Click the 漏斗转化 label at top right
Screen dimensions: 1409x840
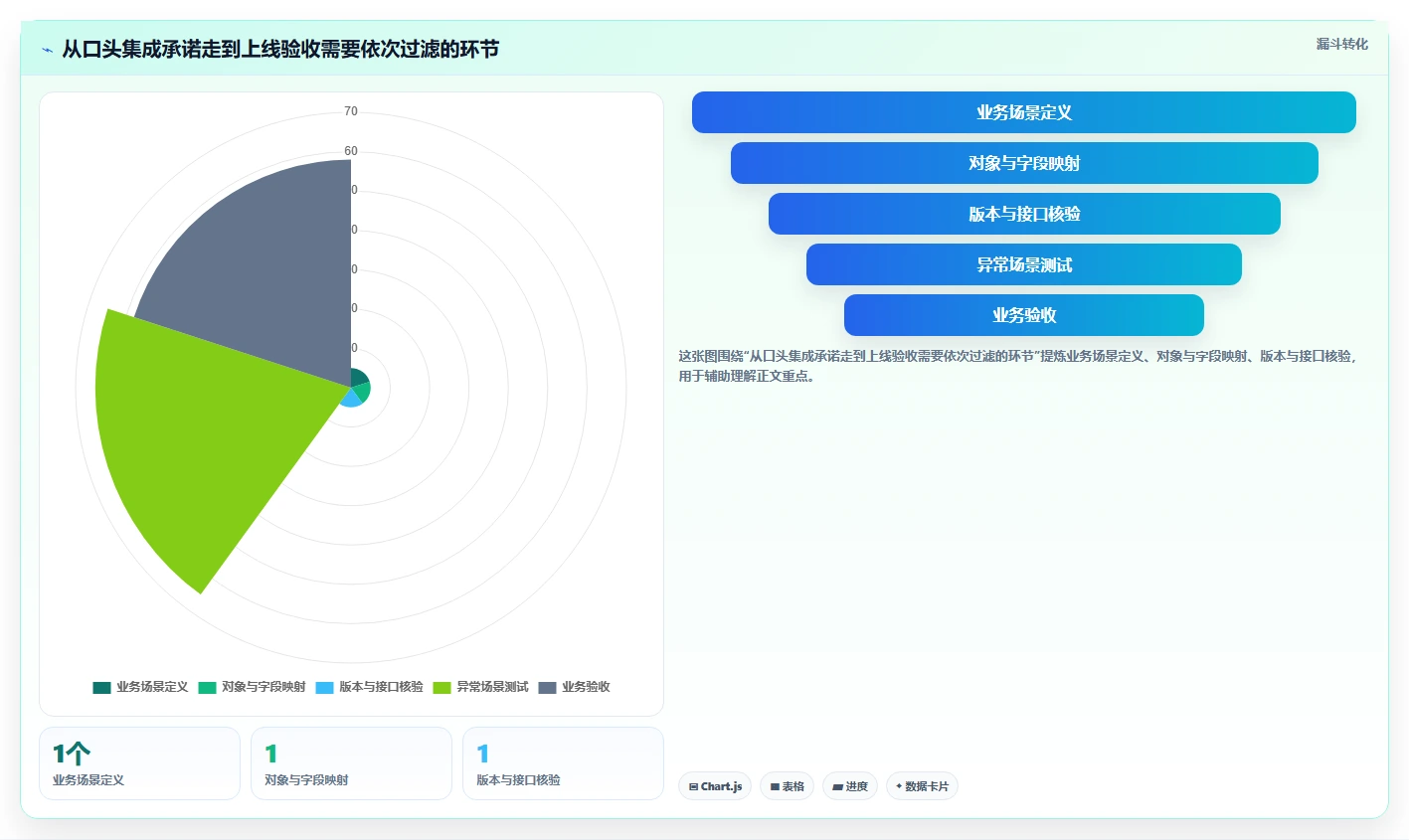click(x=1341, y=44)
